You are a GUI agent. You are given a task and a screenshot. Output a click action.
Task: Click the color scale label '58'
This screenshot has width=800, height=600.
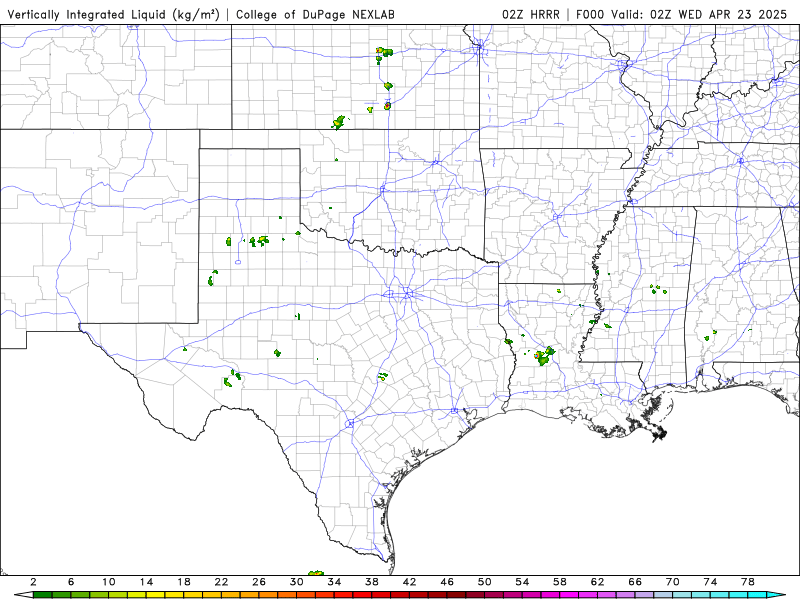560,582
